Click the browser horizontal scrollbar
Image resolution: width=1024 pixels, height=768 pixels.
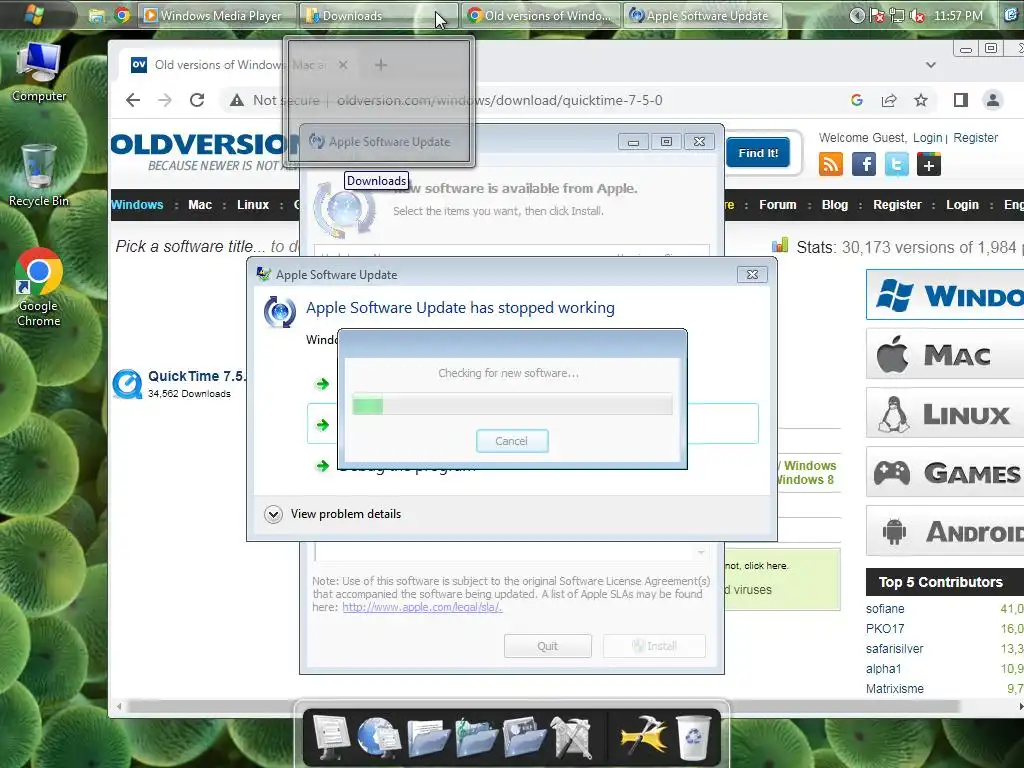click(x=544, y=707)
